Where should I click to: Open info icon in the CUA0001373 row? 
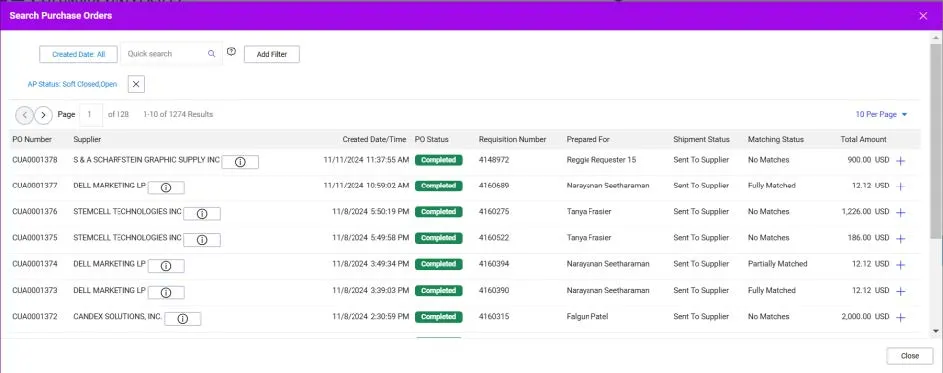coord(166,292)
